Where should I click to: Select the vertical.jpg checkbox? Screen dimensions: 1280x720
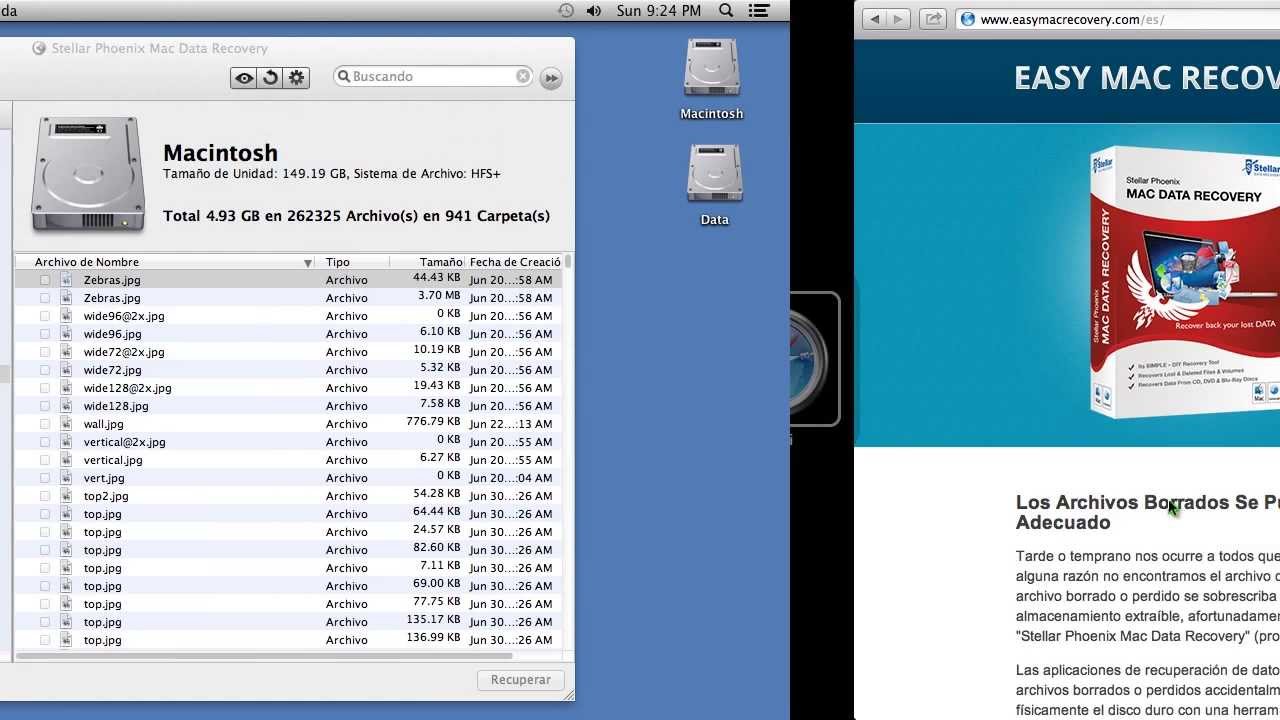[45, 460]
